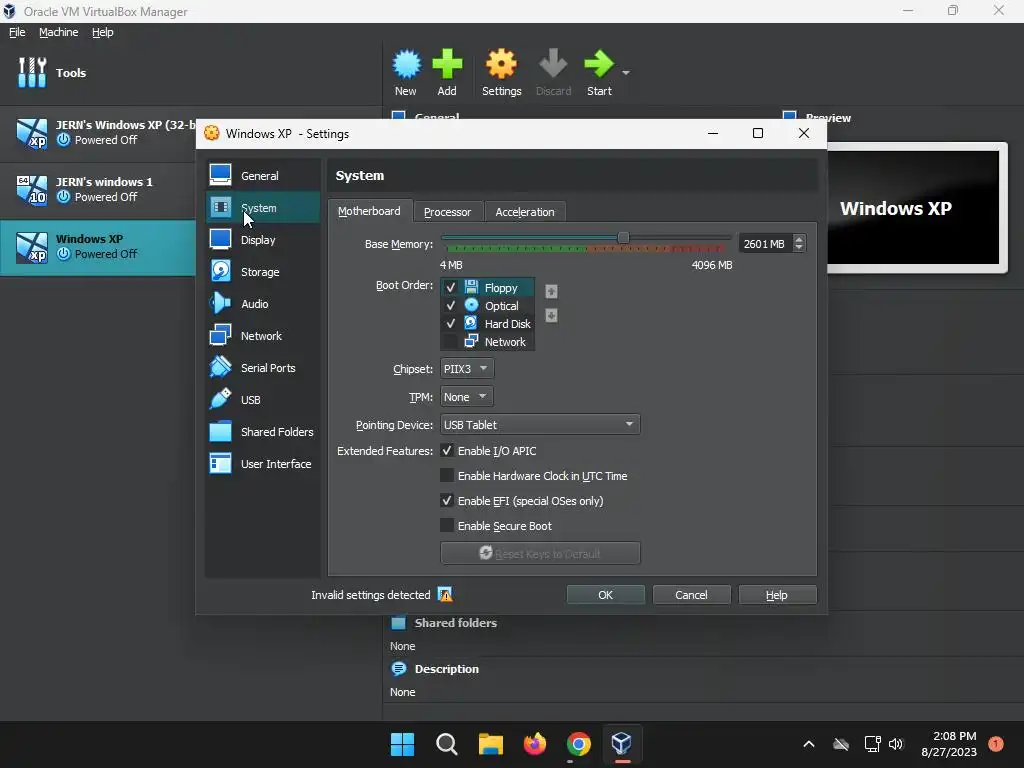Enable Hardware Clock in UTC Time
Screen dimensions: 1024x768
point(447,475)
